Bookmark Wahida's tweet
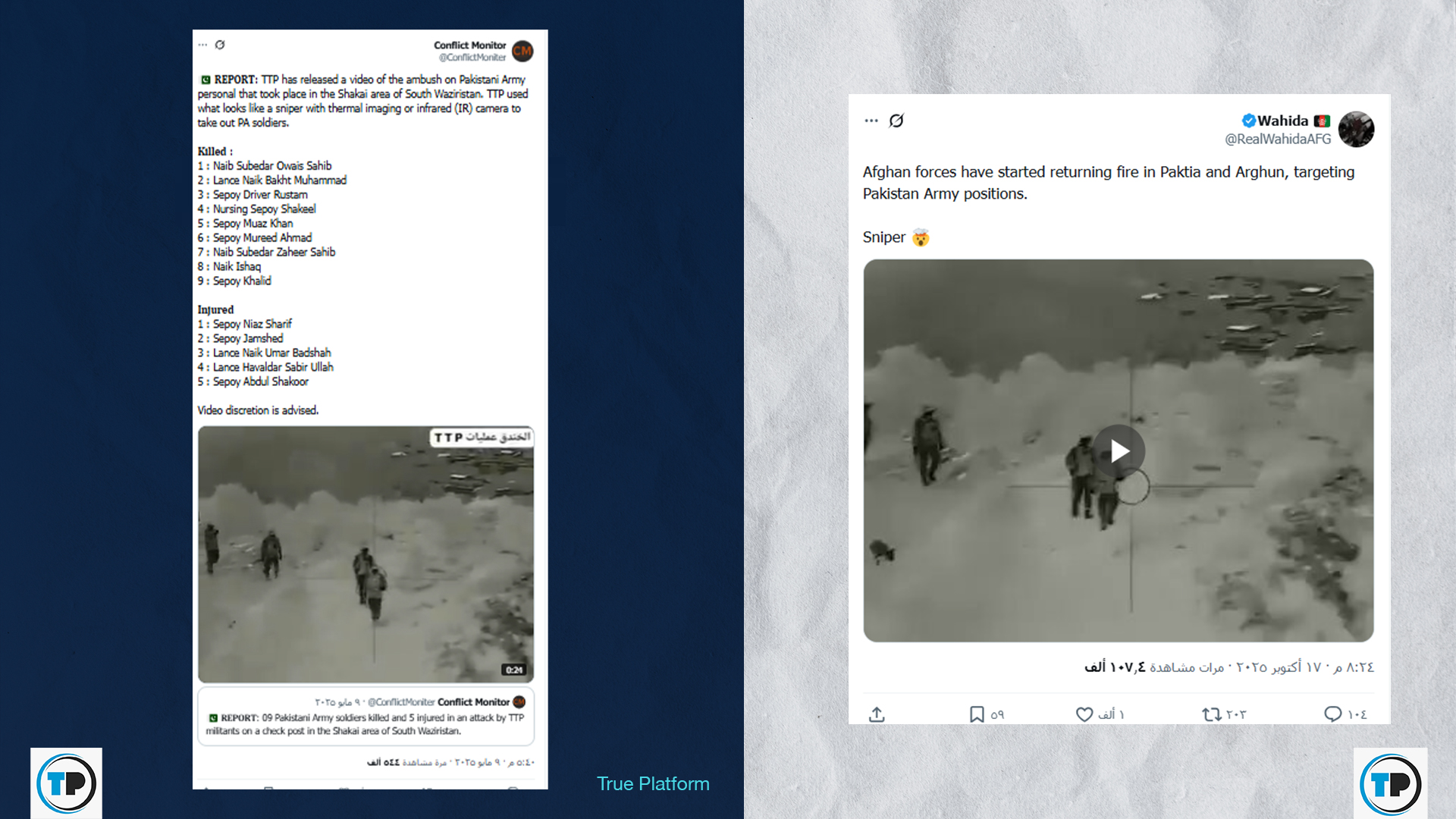1456x819 pixels. (x=977, y=714)
